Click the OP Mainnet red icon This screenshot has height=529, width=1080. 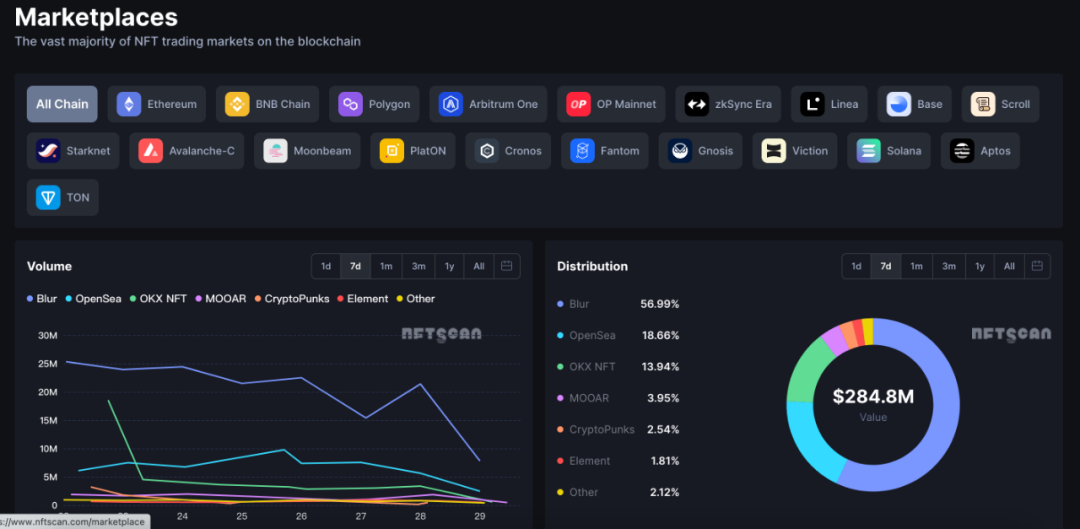point(578,104)
